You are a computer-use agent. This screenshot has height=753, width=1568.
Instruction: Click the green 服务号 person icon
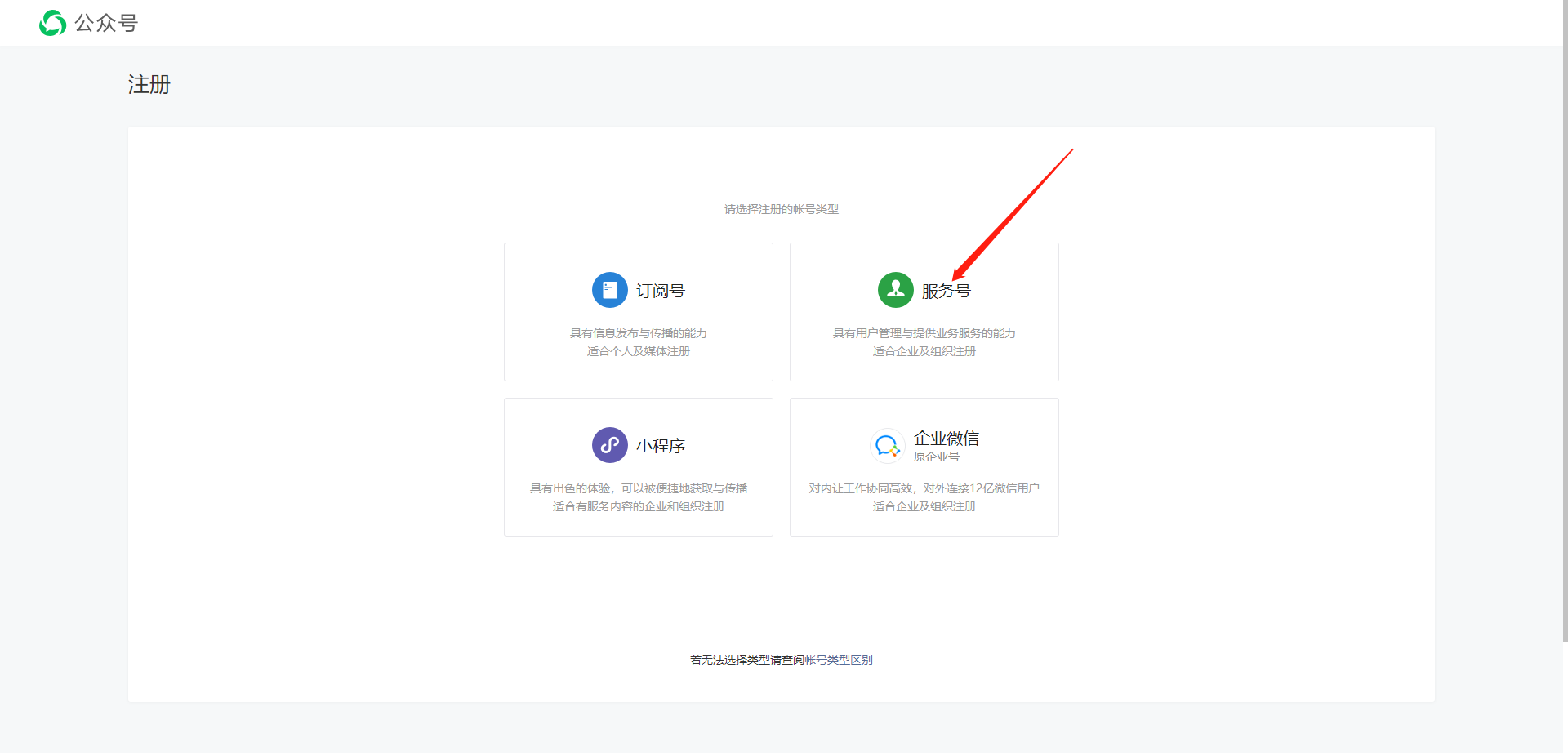click(x=896, y=290)
